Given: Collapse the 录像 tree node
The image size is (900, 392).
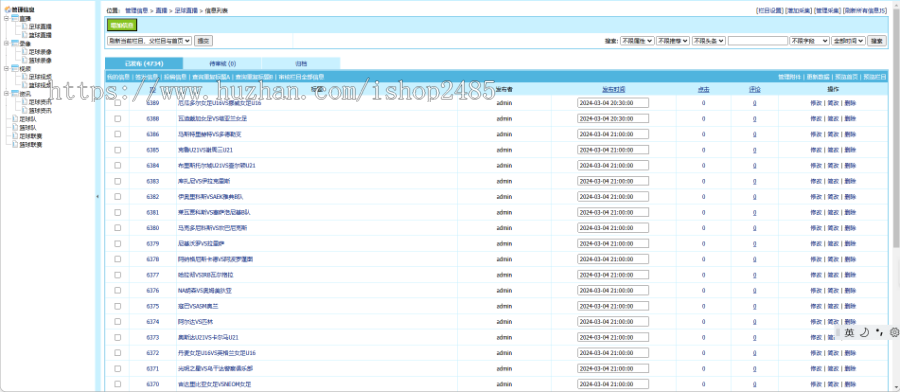Looking at the screenshot, I should click(x=6, y=44).
